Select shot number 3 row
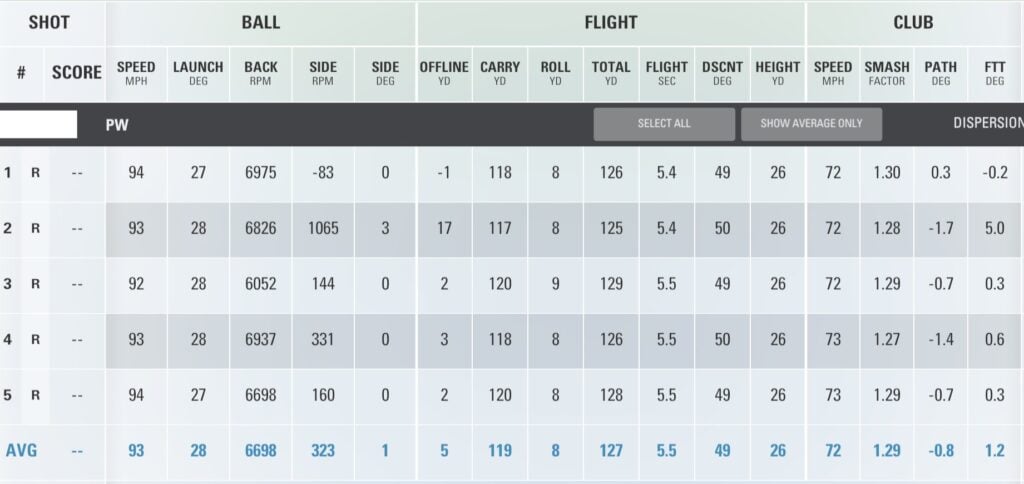The height and width of the screenshot is (484, 1024). click(x=8, y=284)
